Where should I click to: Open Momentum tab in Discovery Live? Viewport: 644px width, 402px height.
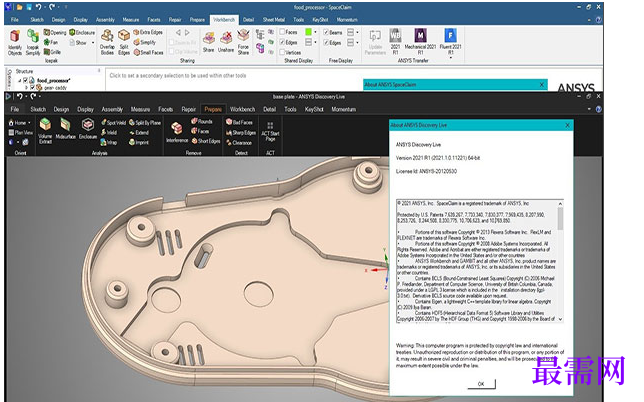(x=344, y=109)
